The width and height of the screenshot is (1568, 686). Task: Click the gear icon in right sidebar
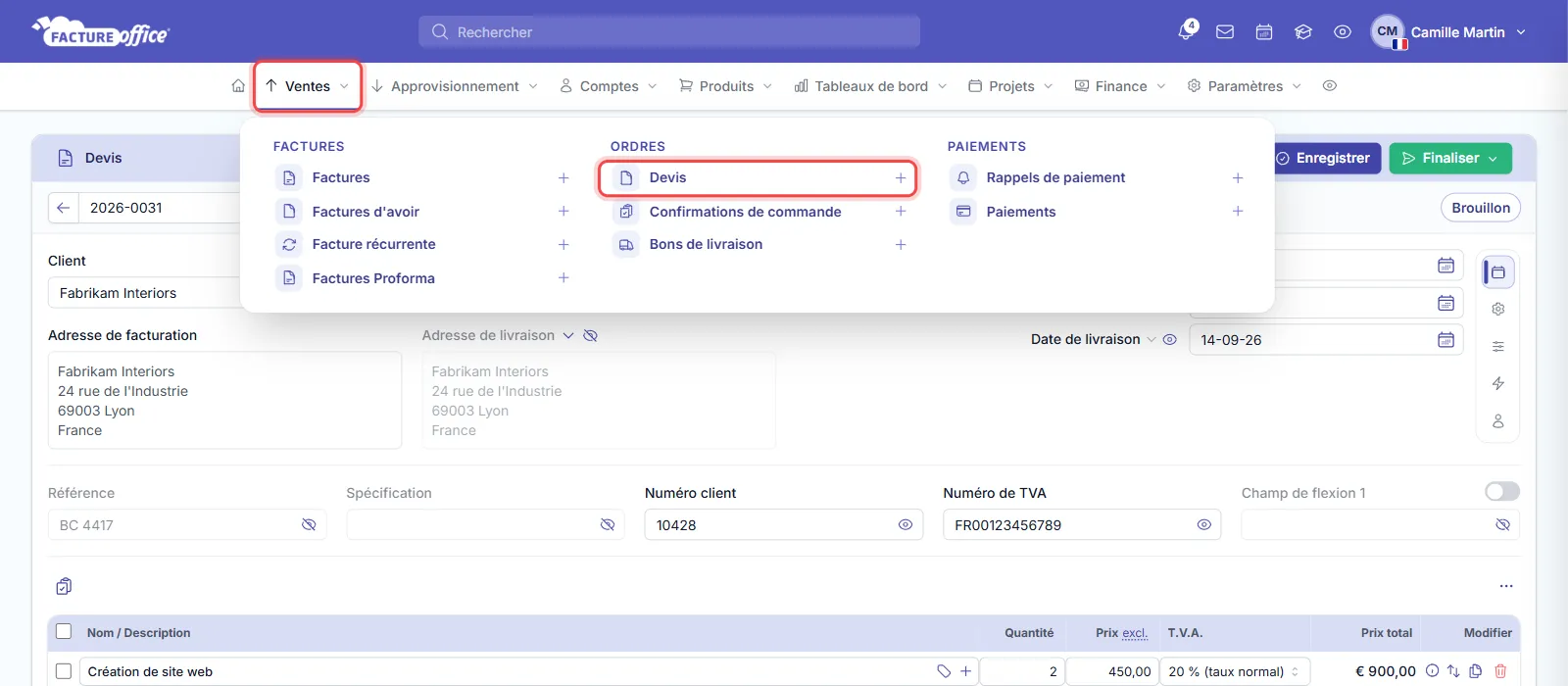click(x=1498, y=309)
